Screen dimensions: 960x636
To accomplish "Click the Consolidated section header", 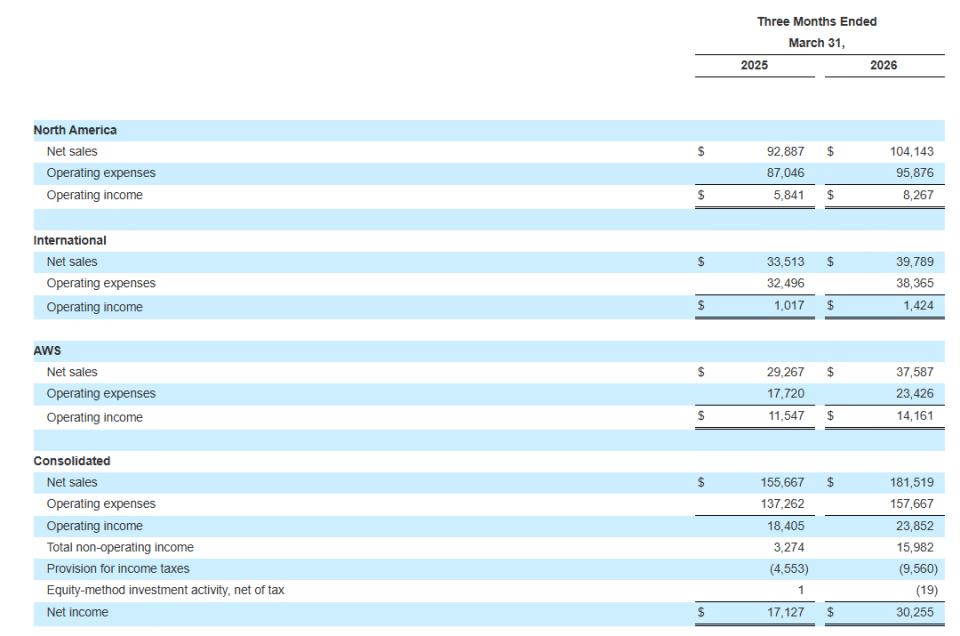I will point(72,460).
